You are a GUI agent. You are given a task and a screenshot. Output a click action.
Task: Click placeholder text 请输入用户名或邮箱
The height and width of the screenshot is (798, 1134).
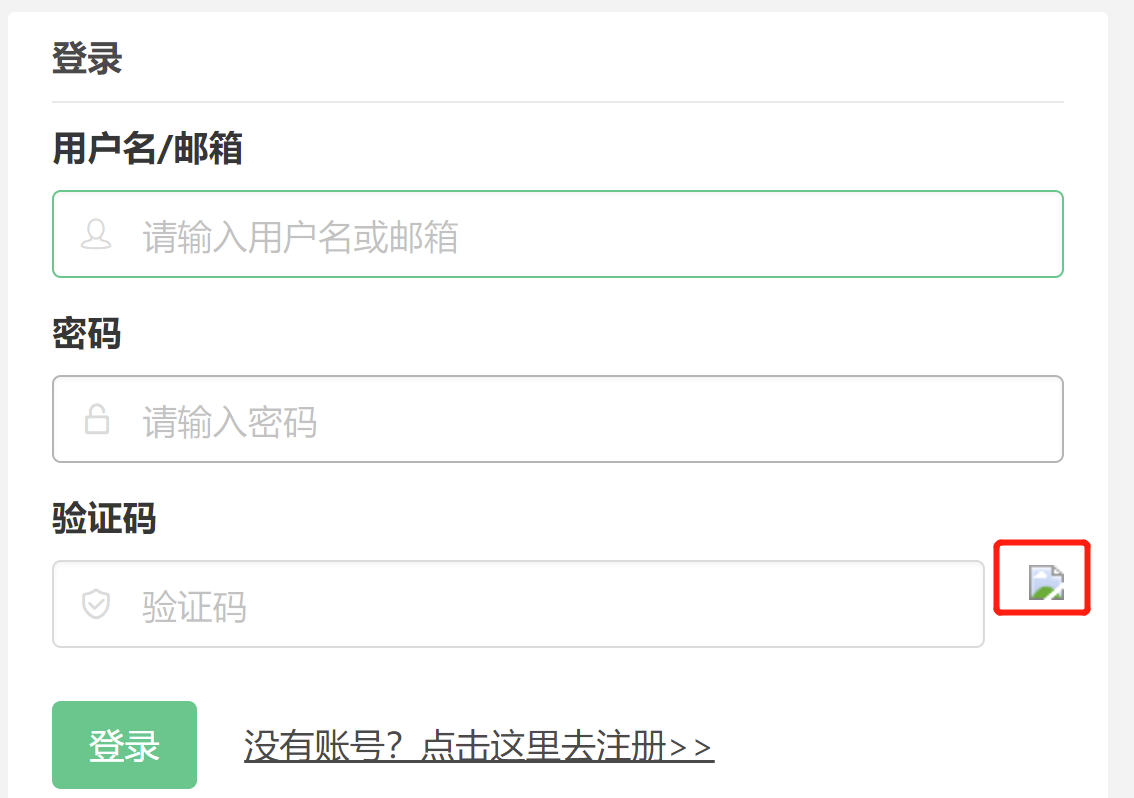click(x=300, y=237)
